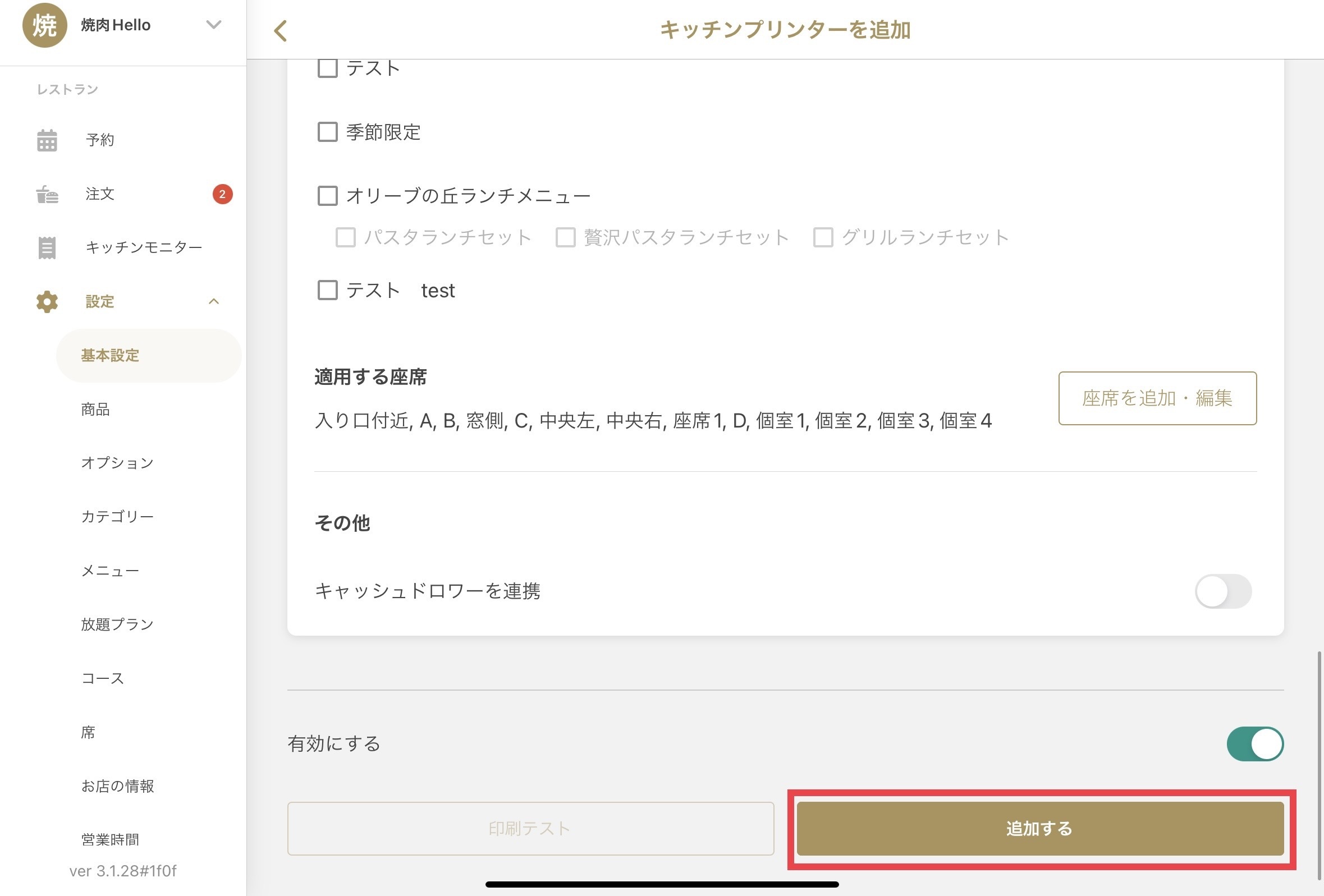The image size is (1324, 896).
Task: Enable the キャッシュドロワーを連携 toggle
Action: (x=1222, y=591)
